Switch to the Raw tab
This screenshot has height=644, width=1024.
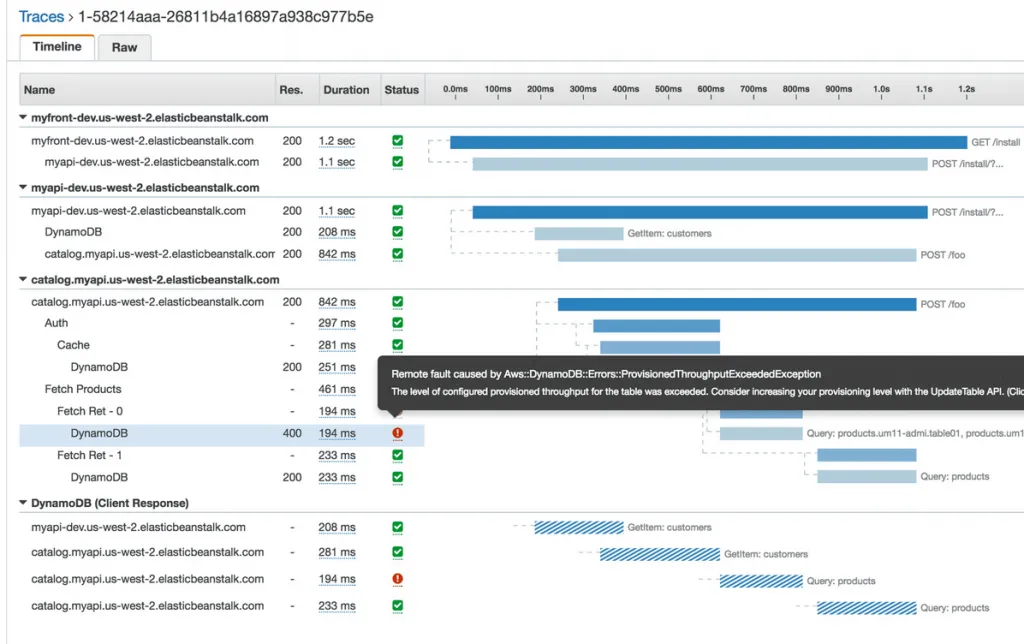tap(125, 47)
